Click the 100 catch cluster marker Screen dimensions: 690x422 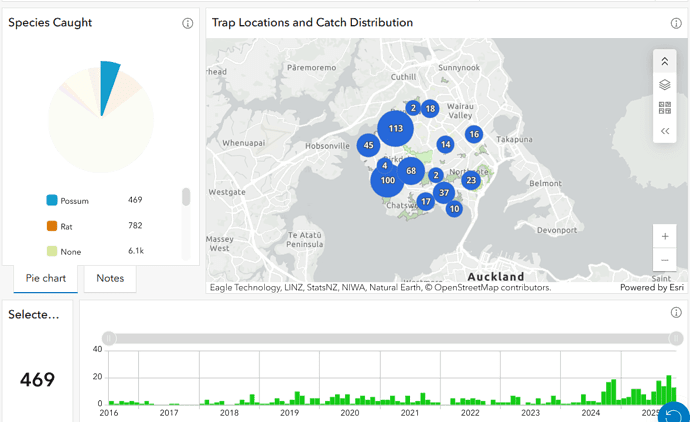point(387,180)
